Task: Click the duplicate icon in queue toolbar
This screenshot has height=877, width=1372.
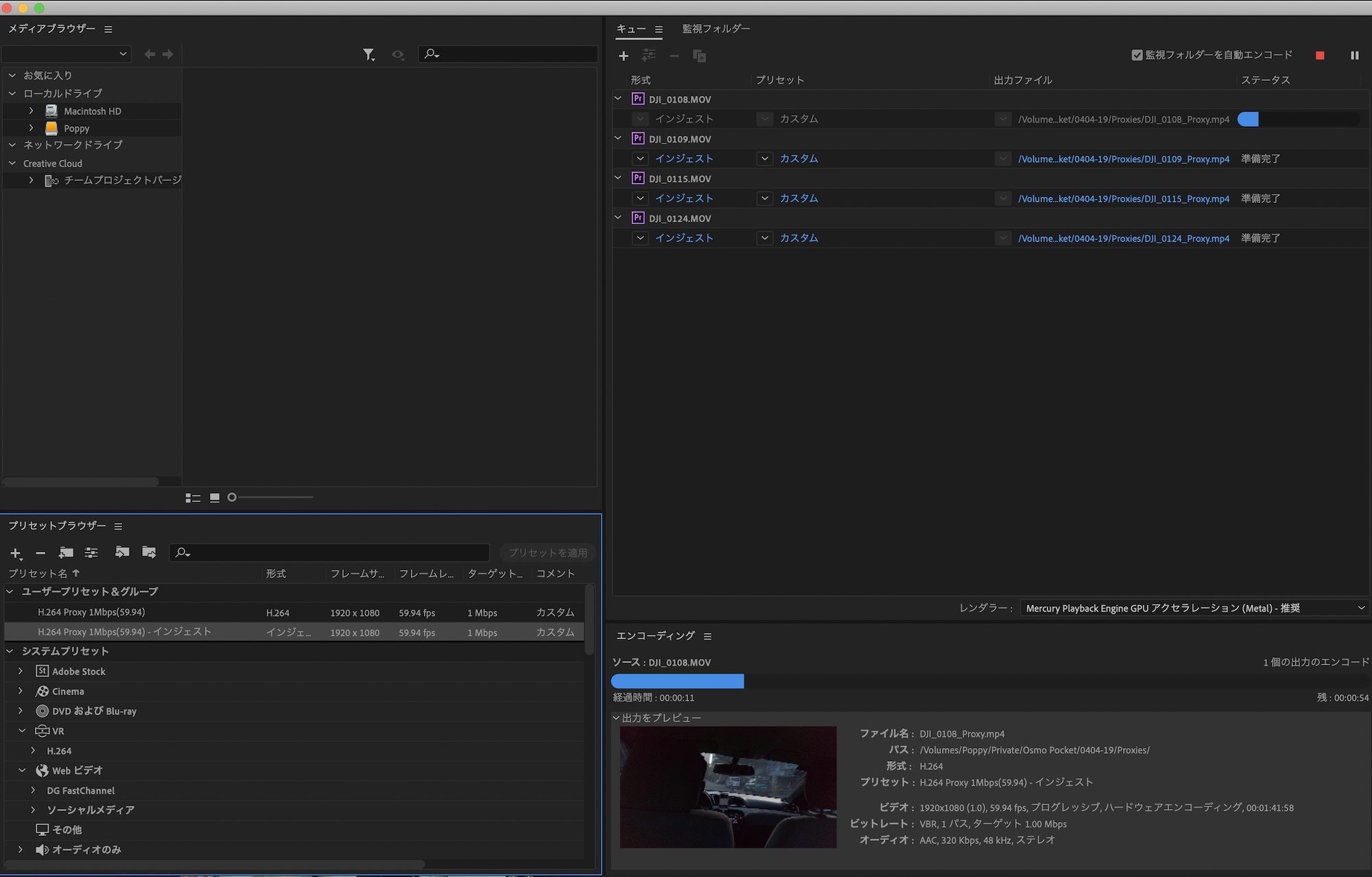Action: click(x=699, y=56)
